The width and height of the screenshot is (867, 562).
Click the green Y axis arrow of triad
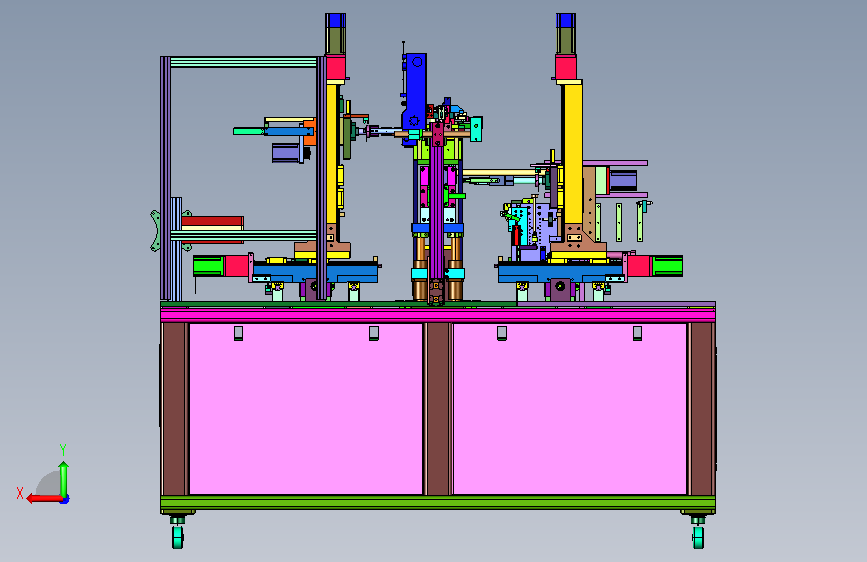[x=64, y=479]
